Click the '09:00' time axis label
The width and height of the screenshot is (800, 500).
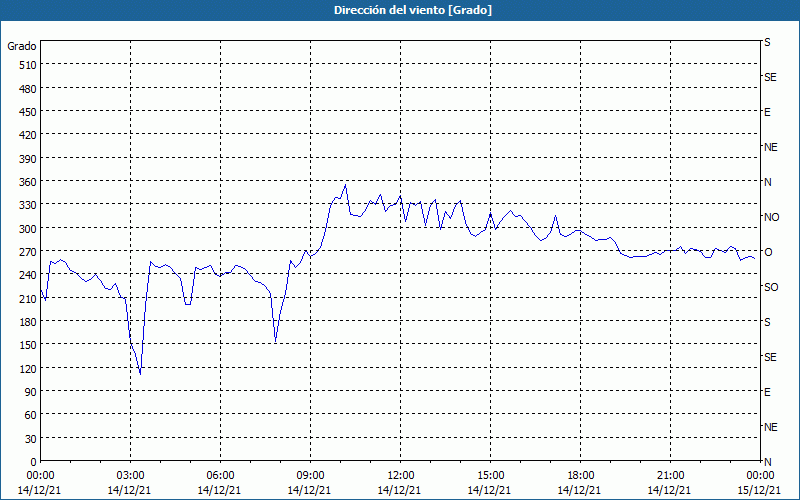(310, 476)
